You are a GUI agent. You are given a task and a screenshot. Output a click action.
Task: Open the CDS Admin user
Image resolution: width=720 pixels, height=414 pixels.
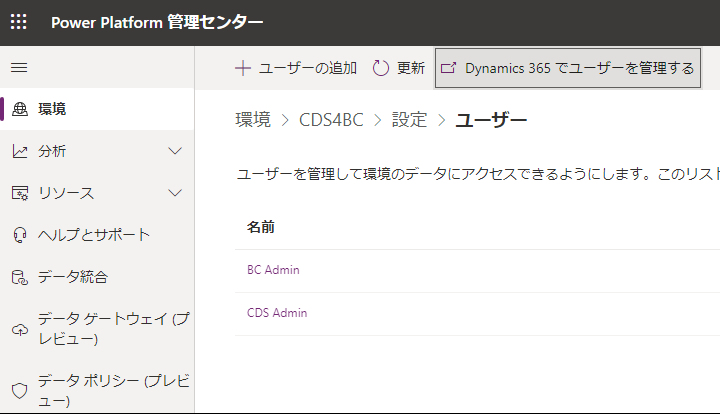(277, 313)
